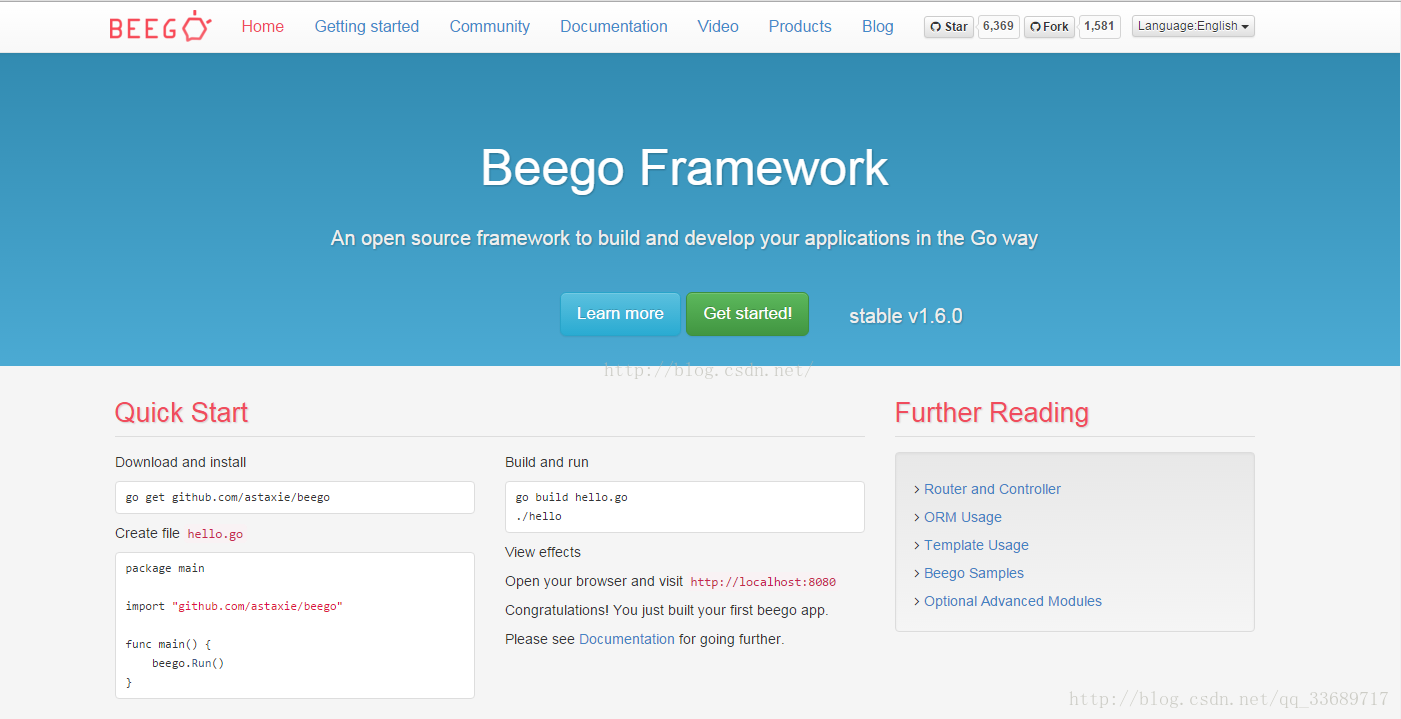Select the Video nav item

[718, 27]
